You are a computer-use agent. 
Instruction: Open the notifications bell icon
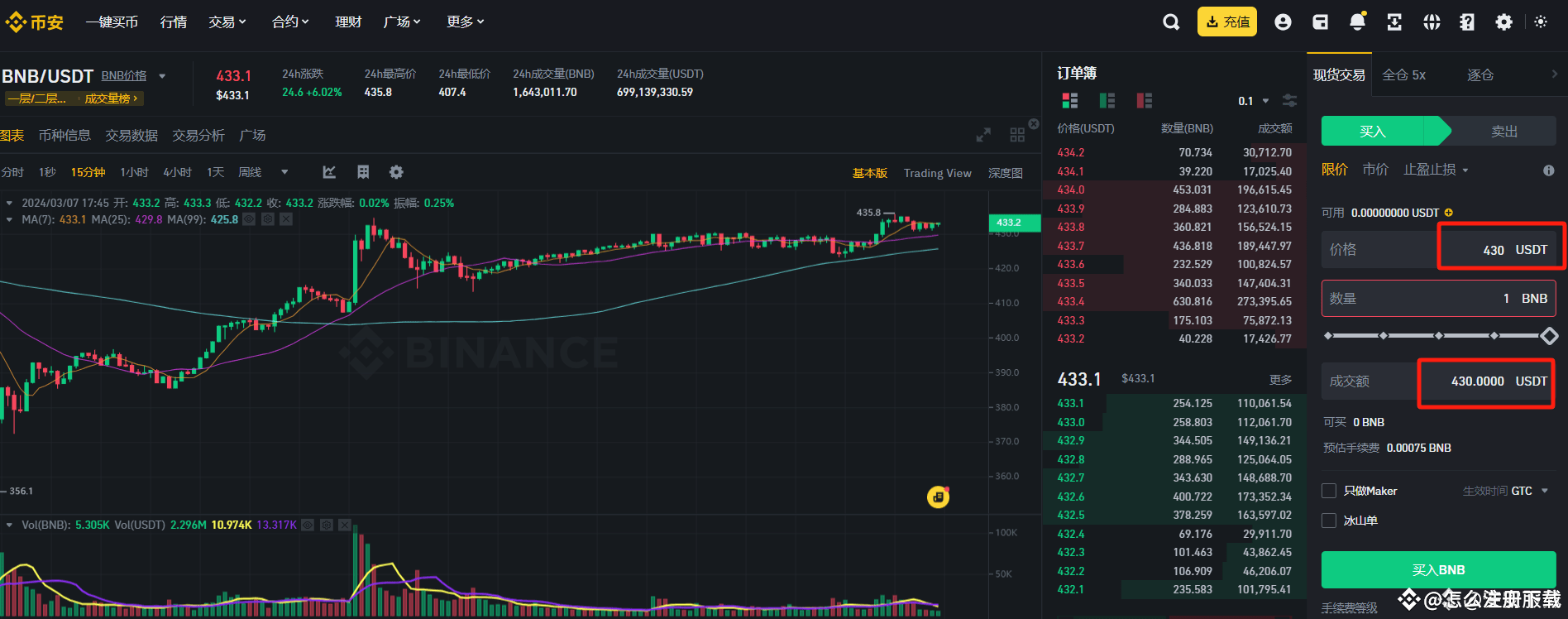click(1357, 22)
